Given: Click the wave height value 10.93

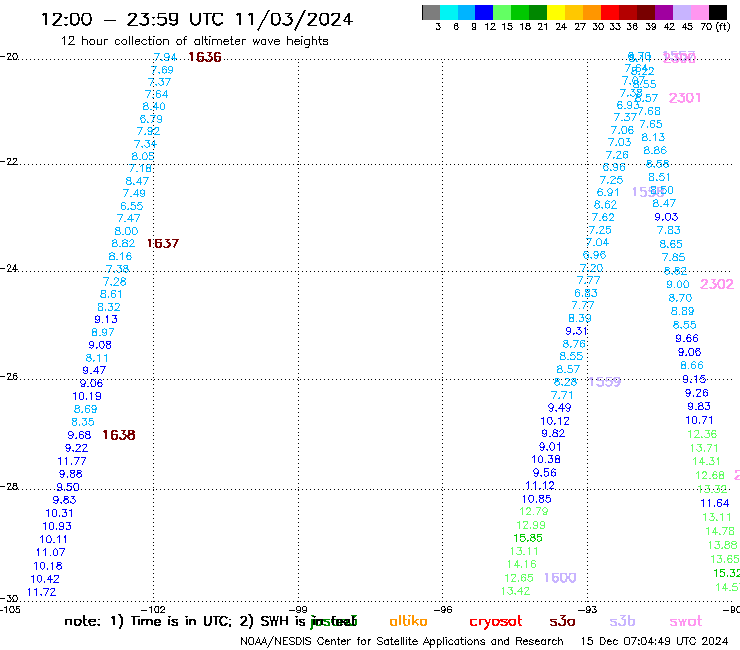Looking at the screenshot, I should click(x=57, y=526).
